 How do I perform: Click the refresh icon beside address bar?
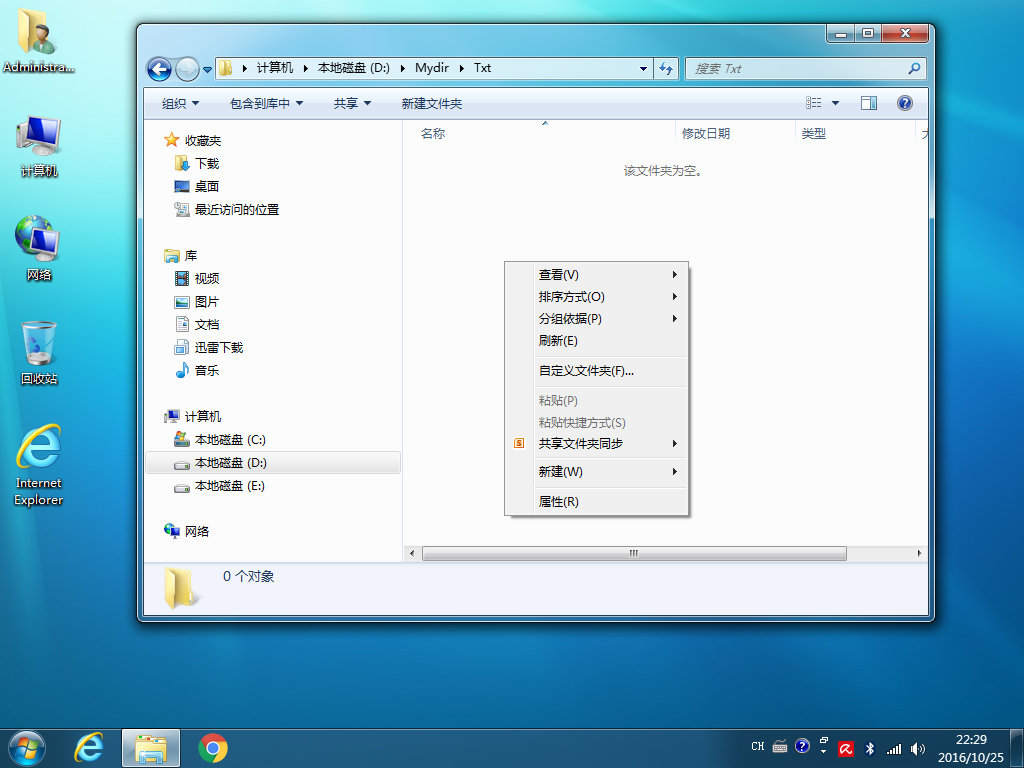[x=665, y=68]
